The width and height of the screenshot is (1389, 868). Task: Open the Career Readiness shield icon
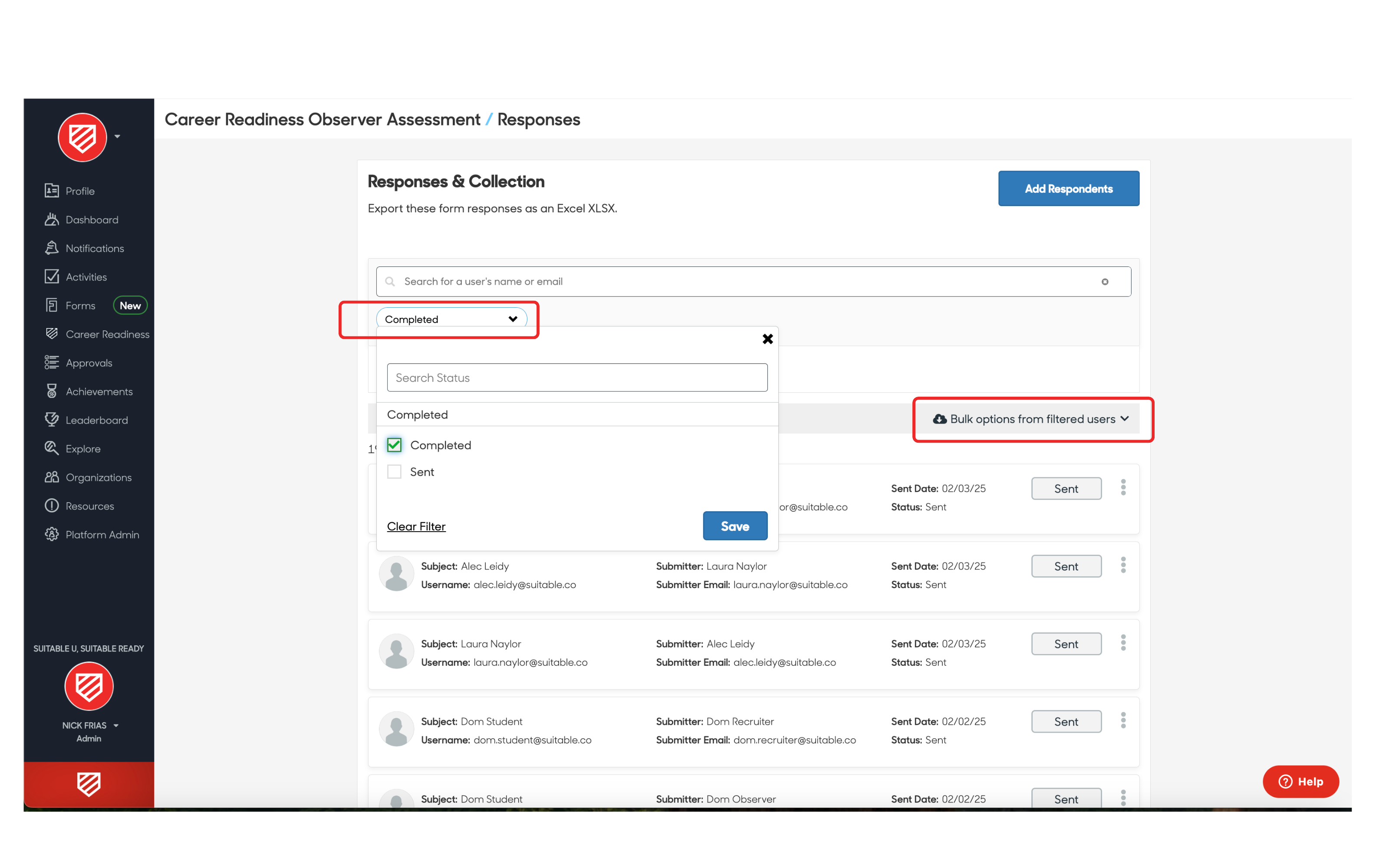[x=52, y=334]
